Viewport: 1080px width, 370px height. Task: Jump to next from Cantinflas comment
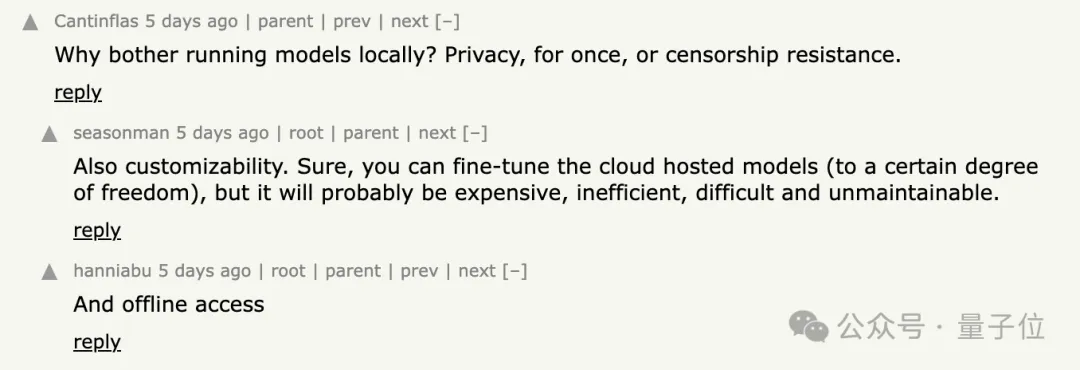coord(409,21)
